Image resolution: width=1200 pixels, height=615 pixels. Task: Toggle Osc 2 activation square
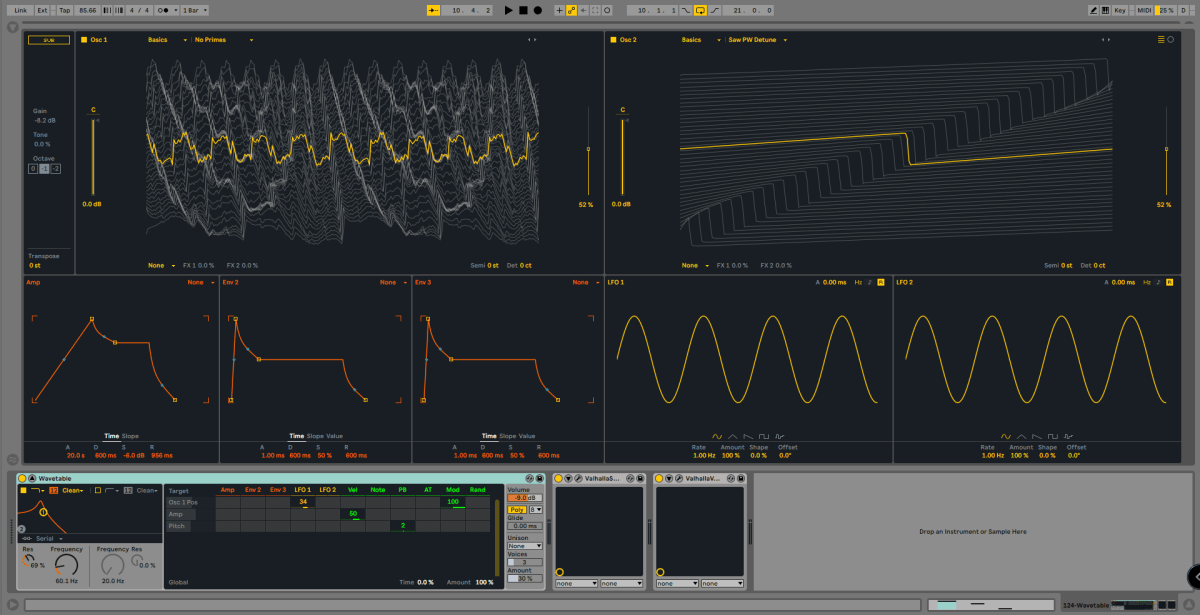pos(613,40)
